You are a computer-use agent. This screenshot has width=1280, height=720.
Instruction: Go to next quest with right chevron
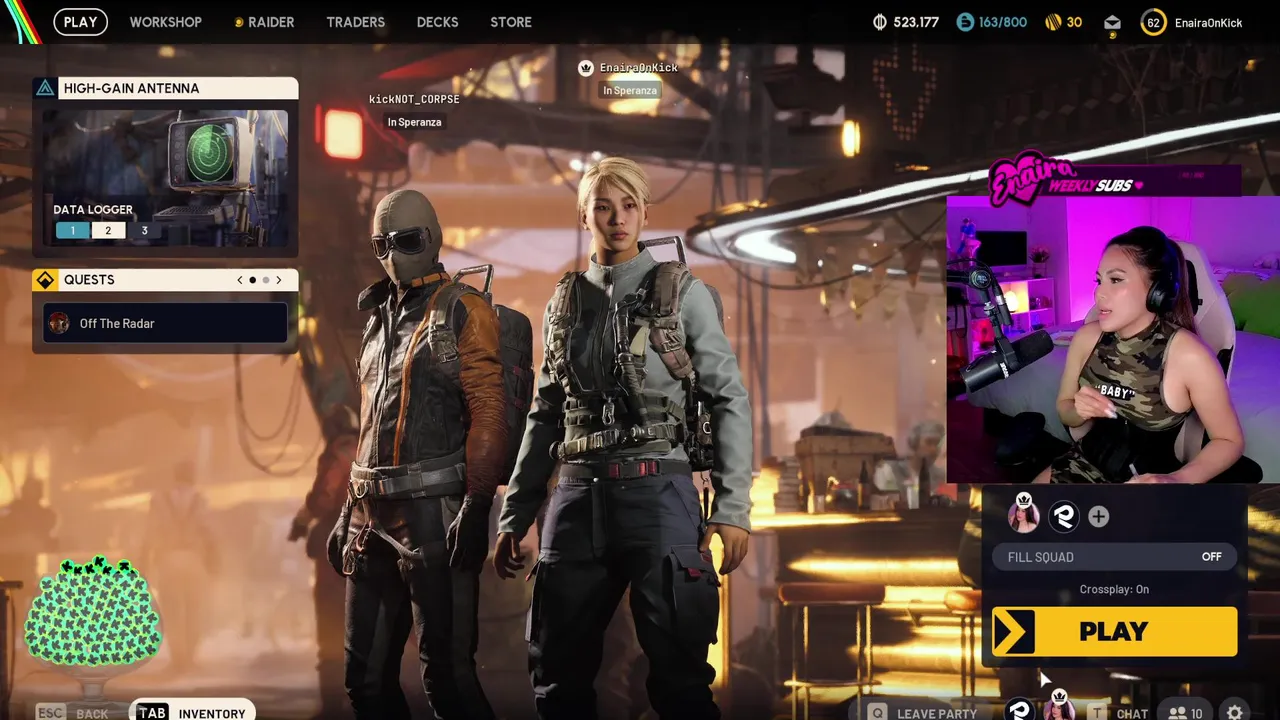(279, 280)
